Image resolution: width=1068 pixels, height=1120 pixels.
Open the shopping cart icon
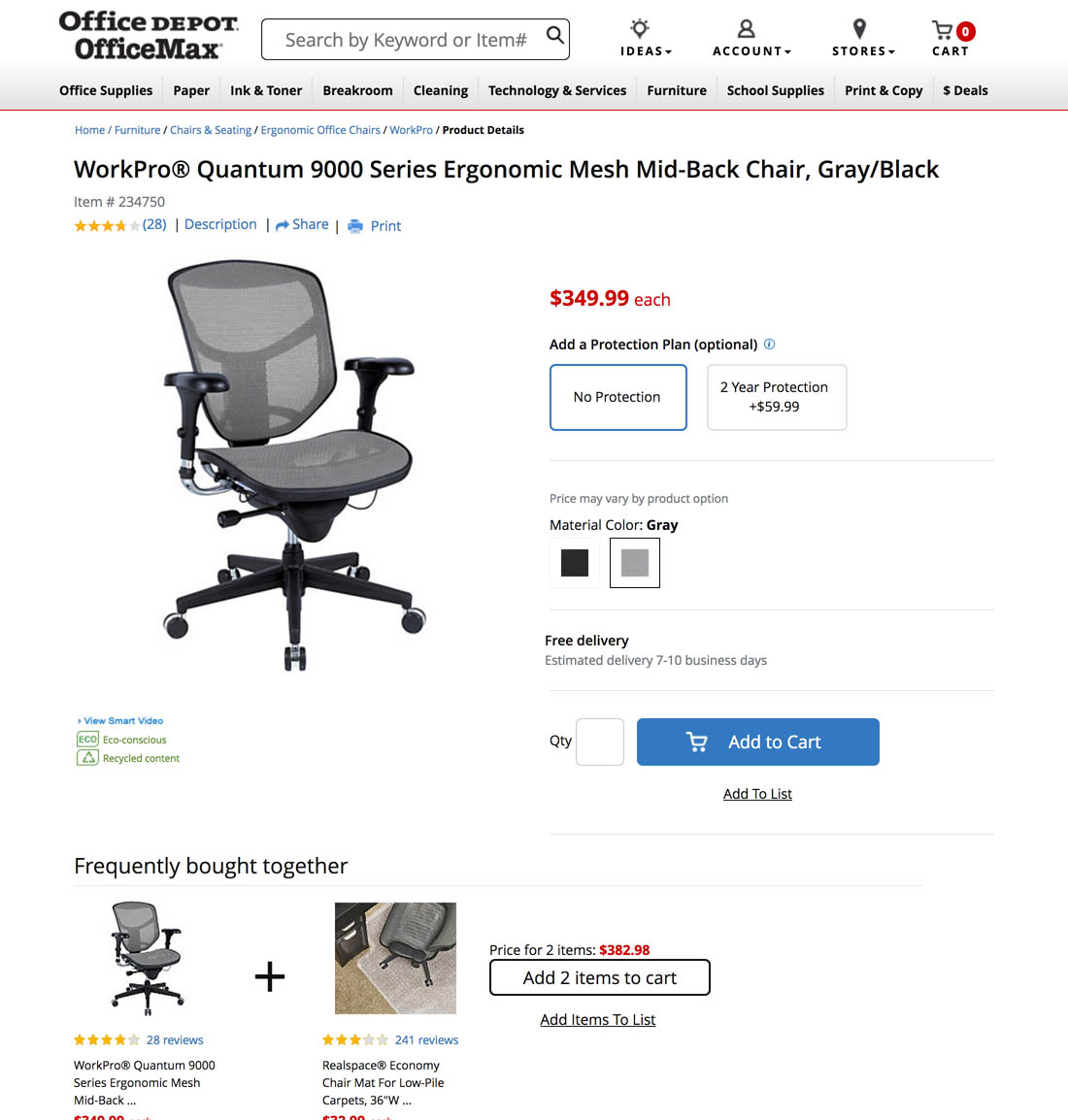(943, 30)
